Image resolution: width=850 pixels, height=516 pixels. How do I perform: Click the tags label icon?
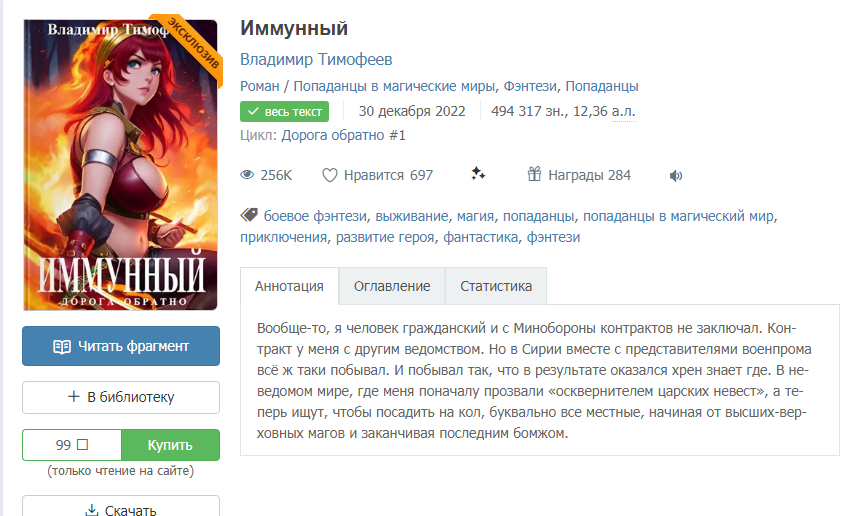coord(249,215)
